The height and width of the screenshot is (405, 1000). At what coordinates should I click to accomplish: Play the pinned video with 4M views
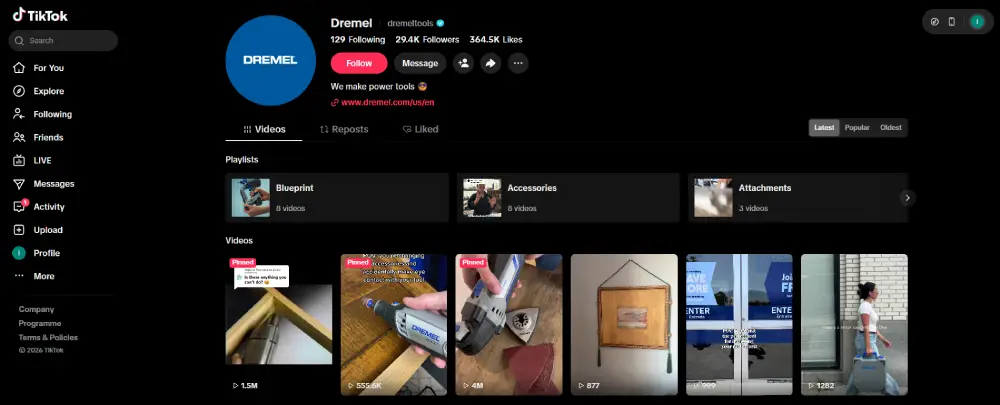click(509, 325)
